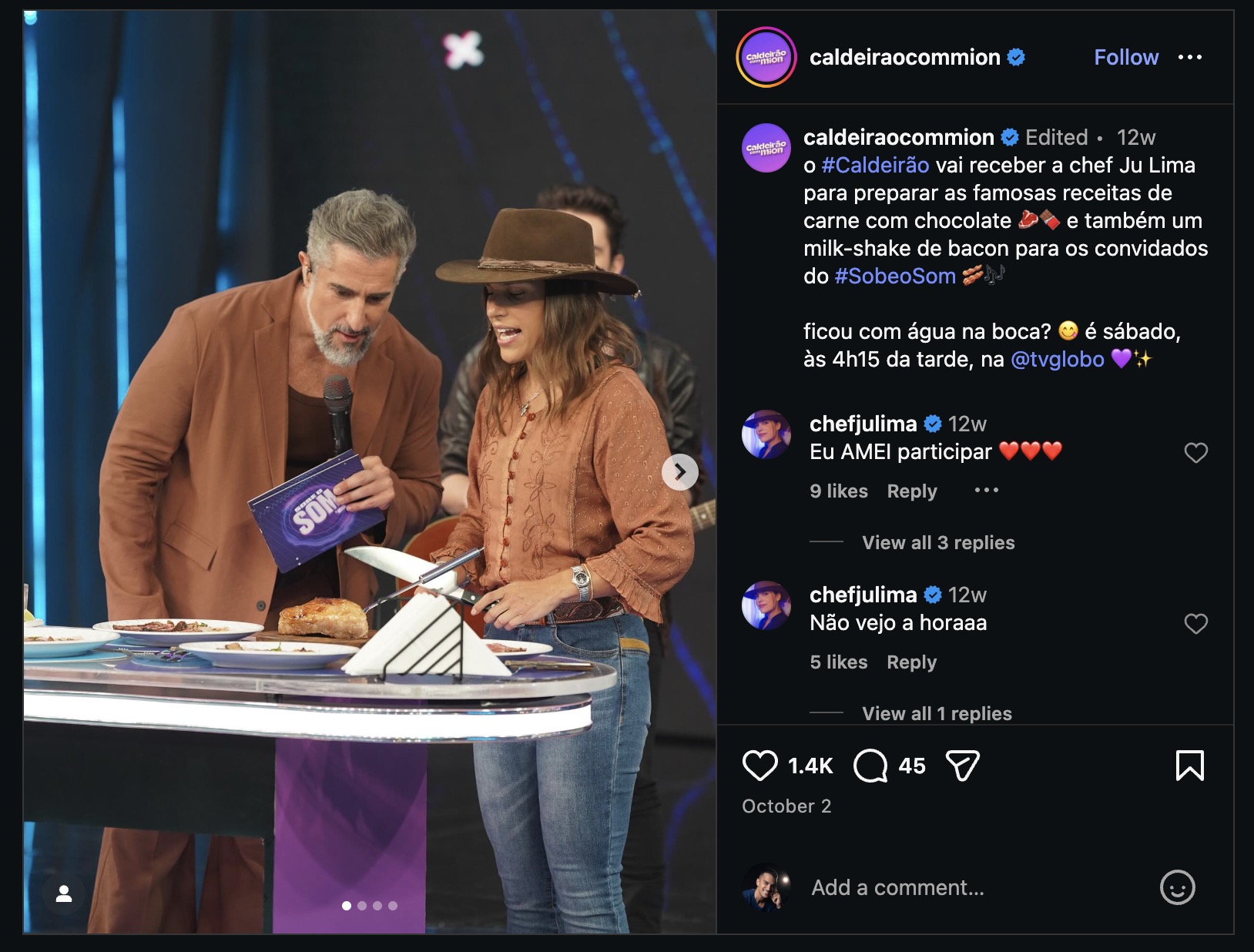Open the post options three-dot menu

tap(1190, 57)
